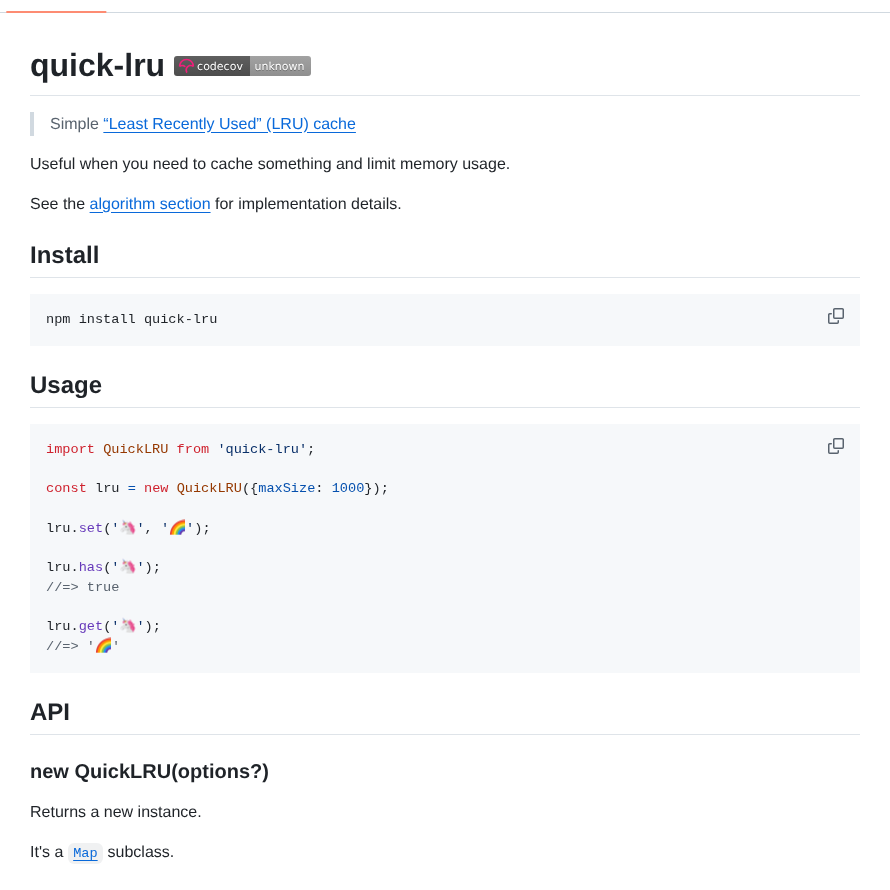Click the quick-lru title heading
This screenshot has height=890, width=890.
point(97,66)
